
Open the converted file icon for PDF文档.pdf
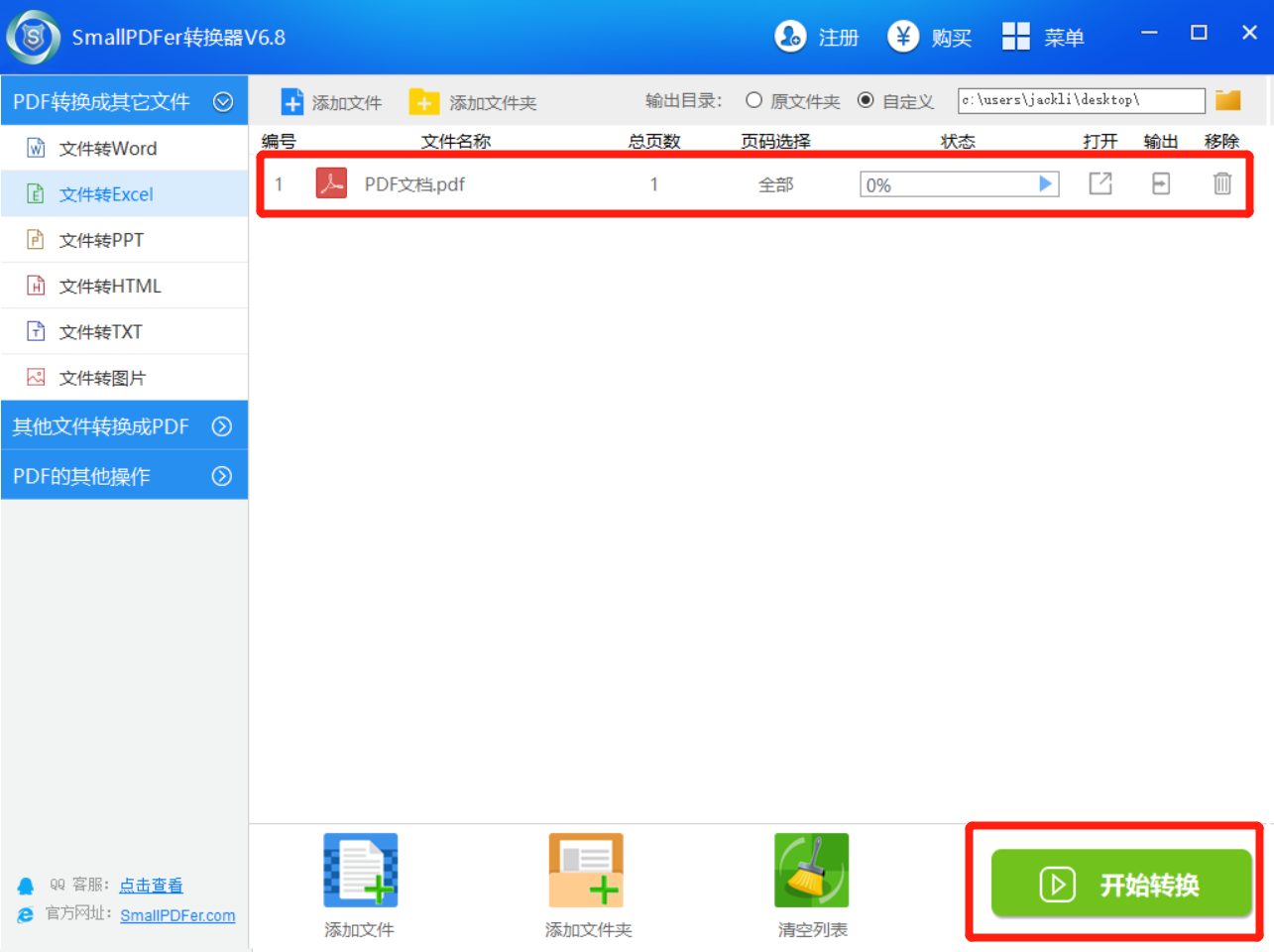pos(1100,183)
